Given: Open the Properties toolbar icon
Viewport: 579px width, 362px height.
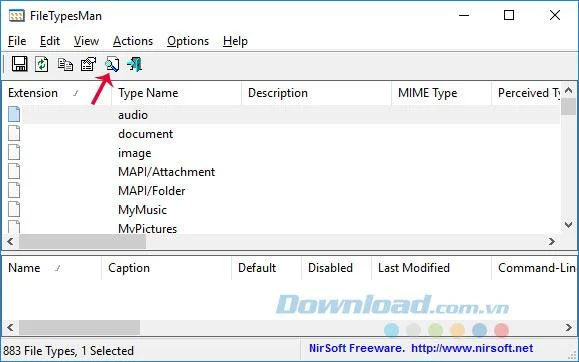Looking at the screenshot, I should (x=89, y=64).
